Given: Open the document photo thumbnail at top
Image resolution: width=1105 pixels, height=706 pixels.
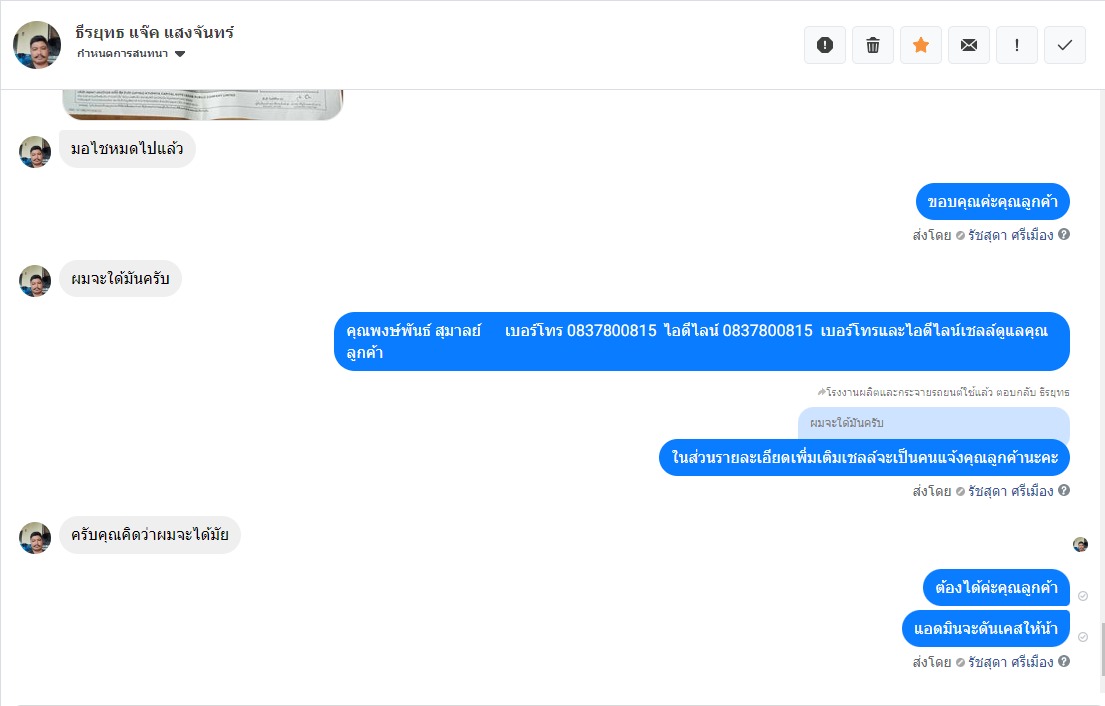Looking at the screenshot, I should [202, 104].
